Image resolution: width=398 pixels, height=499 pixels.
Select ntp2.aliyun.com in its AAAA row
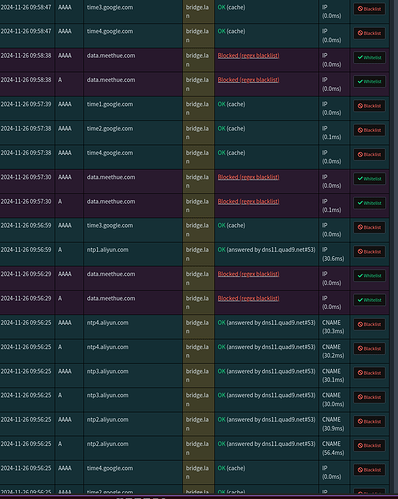(x=107, y=420)
